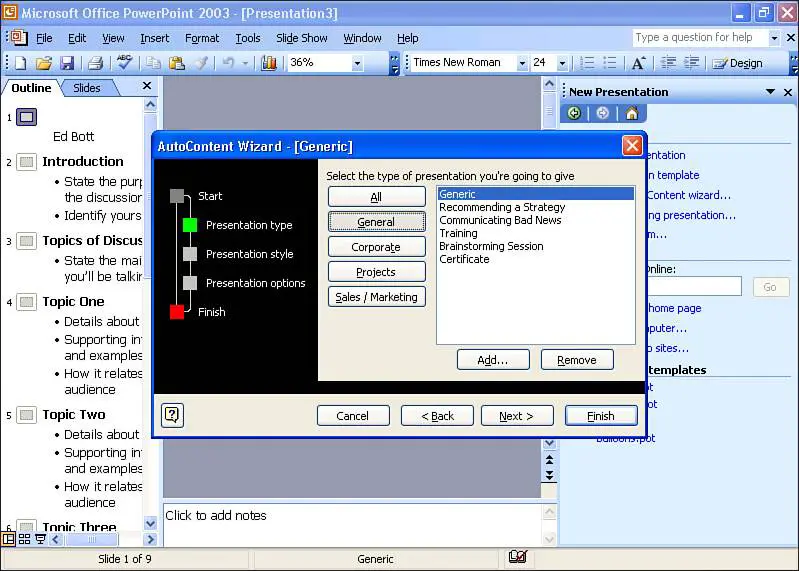
Task: Click the Introduction slide icon in Outline
Action: click(x=26, y=162)
